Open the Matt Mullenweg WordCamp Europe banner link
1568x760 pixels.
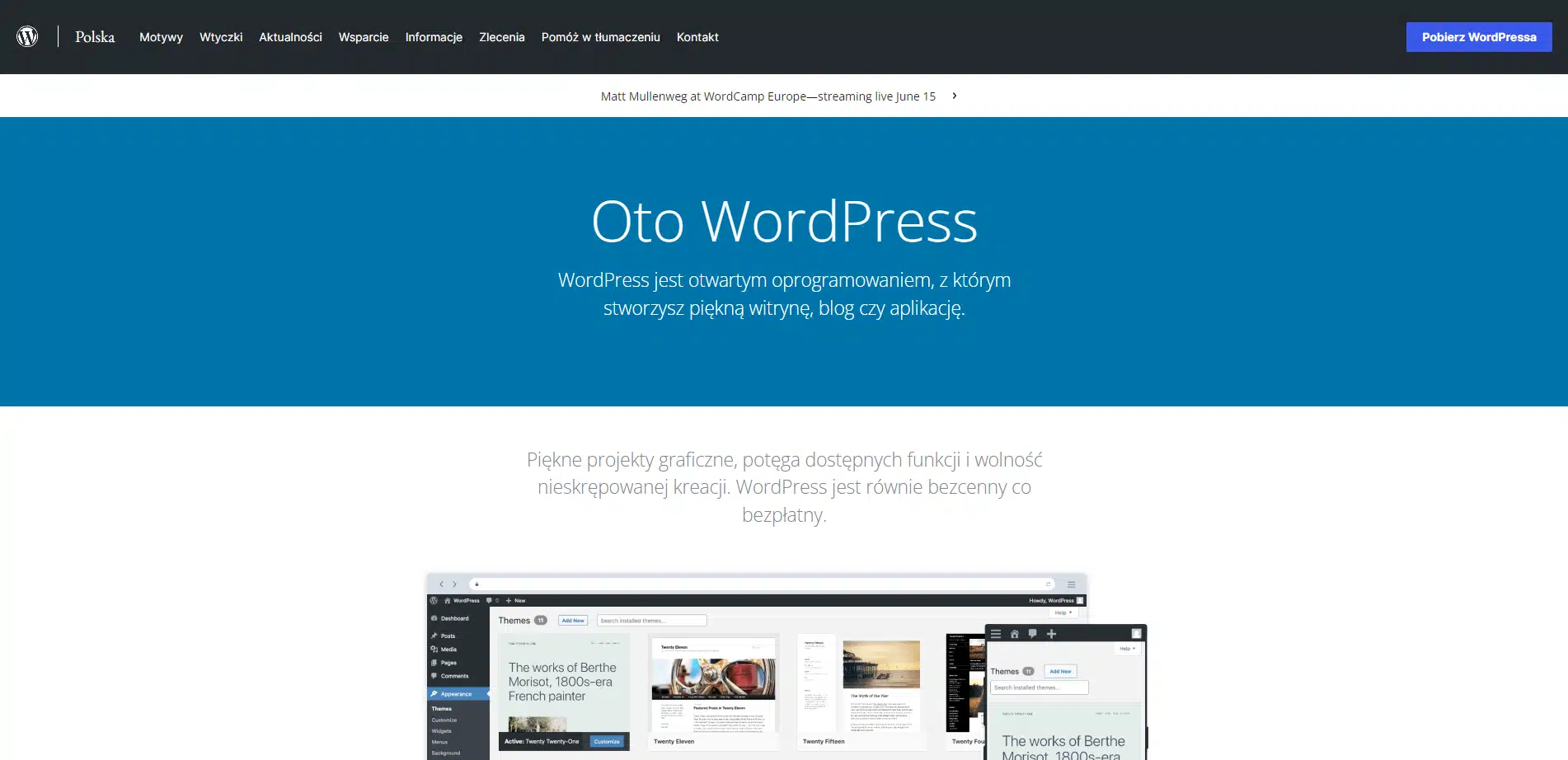tap(768, 96)
